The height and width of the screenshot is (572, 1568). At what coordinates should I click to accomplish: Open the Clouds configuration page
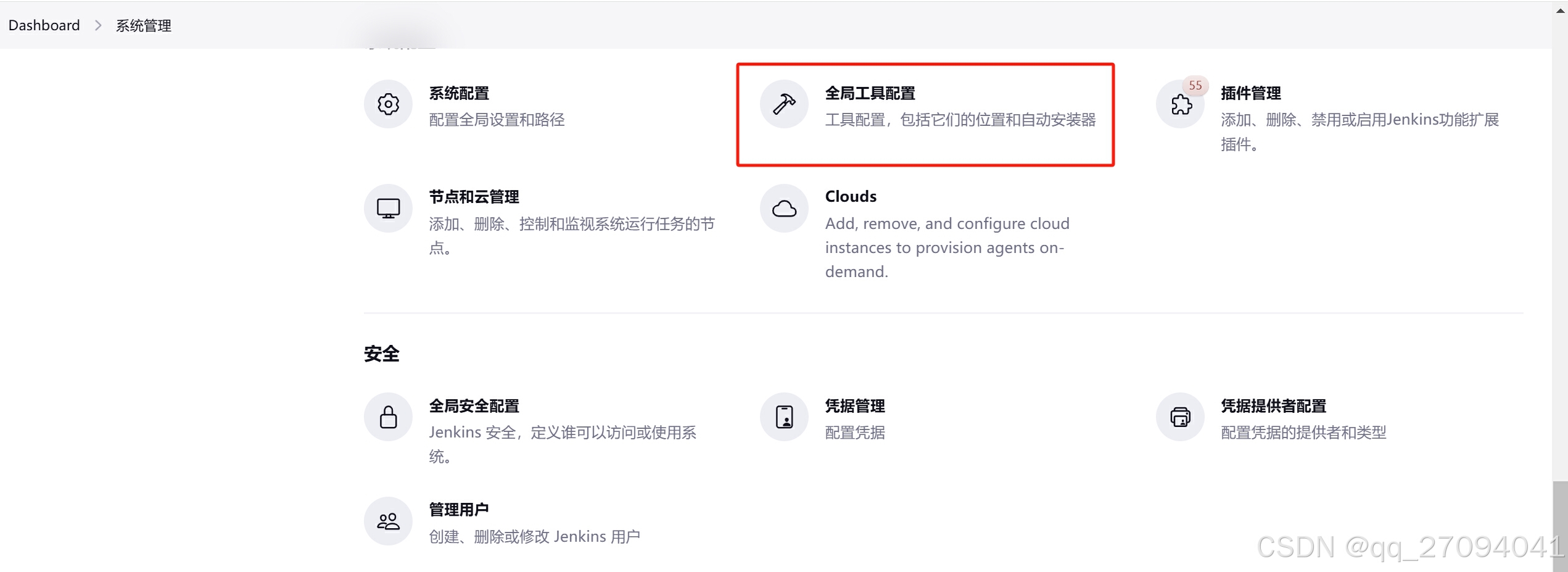click(x=850, y=196)
